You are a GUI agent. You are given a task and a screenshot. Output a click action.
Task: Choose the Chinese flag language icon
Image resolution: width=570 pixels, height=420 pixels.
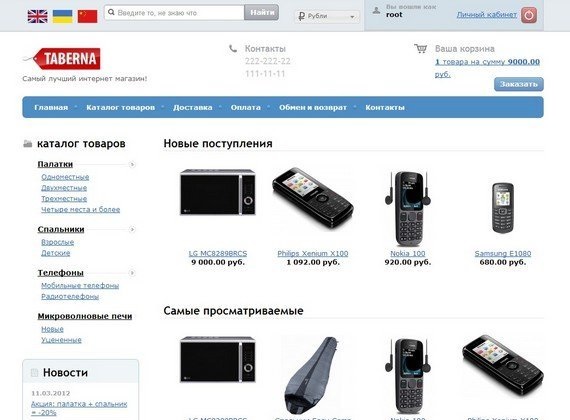click(x=88, y=16)
